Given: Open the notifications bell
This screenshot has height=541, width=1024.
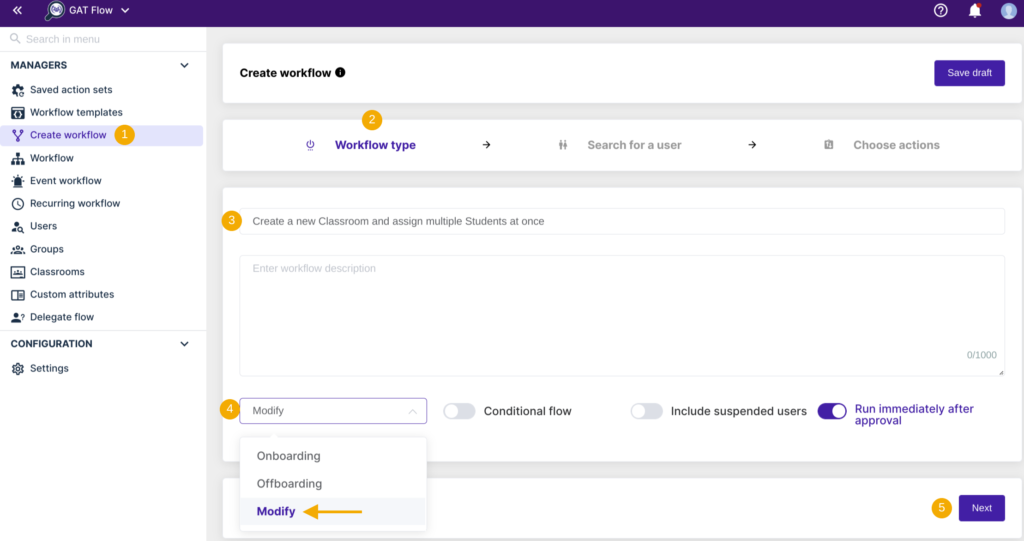Looking at the screenshot, I should pyautogui.click(x=974, y=10).
